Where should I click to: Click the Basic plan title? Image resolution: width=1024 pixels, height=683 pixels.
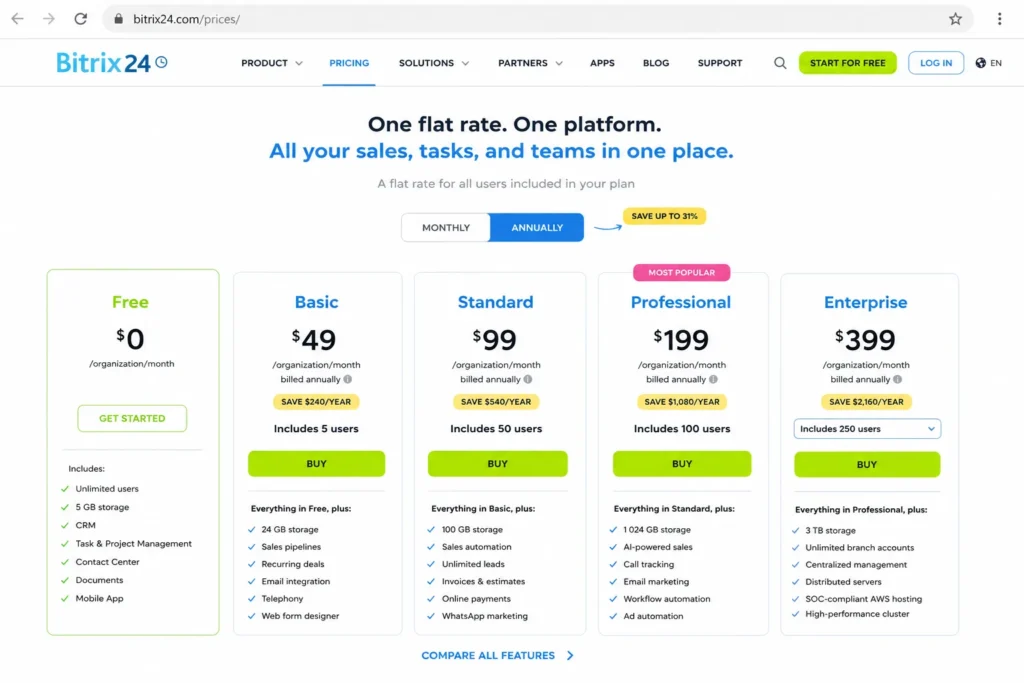[316, 302]
